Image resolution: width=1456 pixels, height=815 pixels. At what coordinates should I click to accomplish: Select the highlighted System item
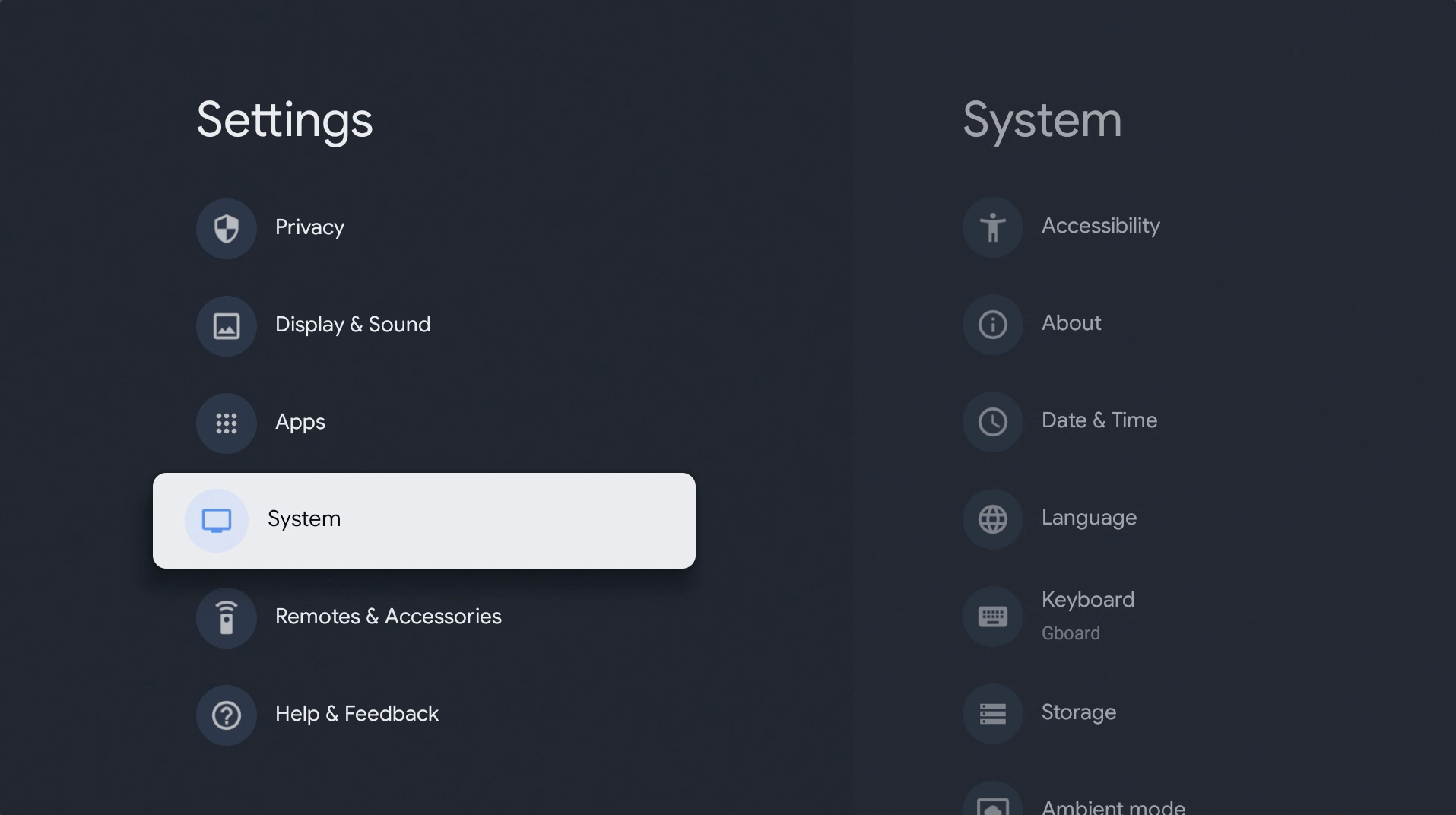[423, 520]
